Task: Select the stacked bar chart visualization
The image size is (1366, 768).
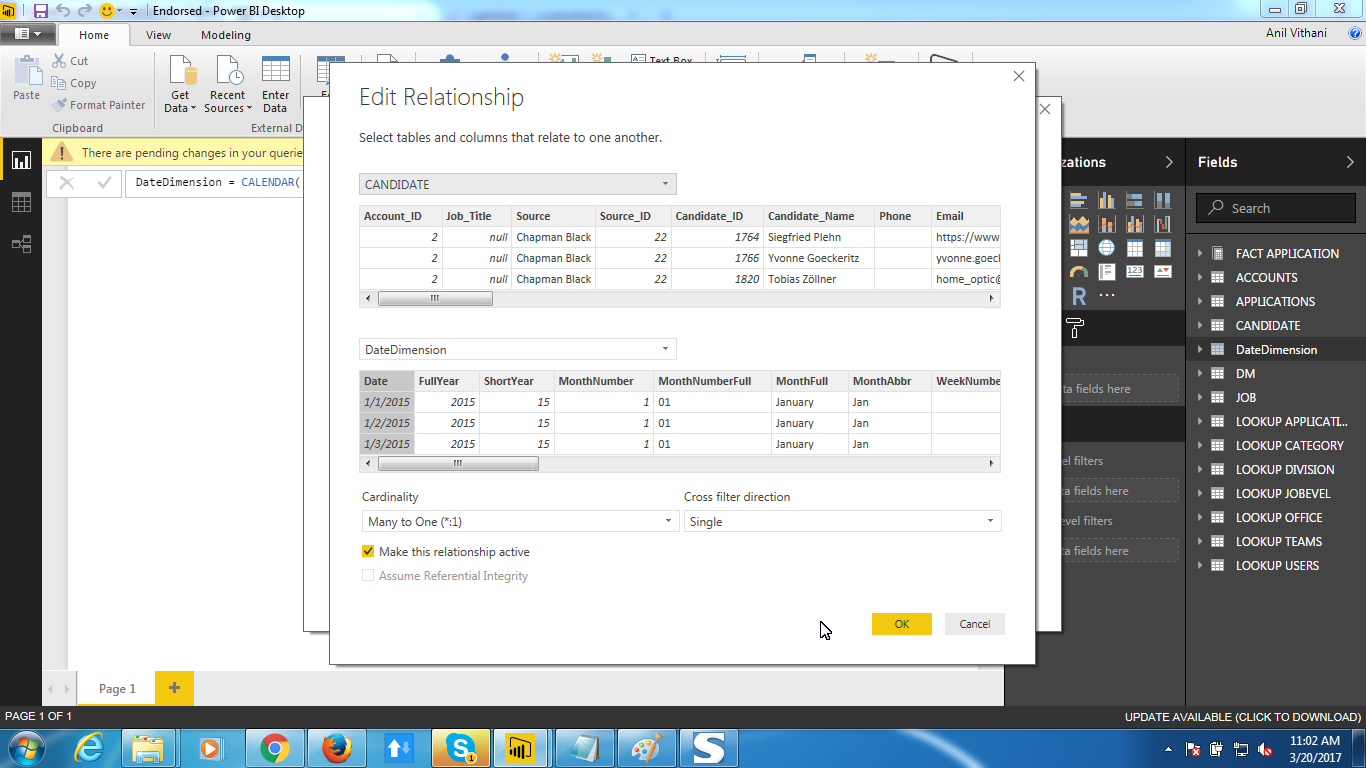Action: pyautogui.click(x=1078, y=200)
